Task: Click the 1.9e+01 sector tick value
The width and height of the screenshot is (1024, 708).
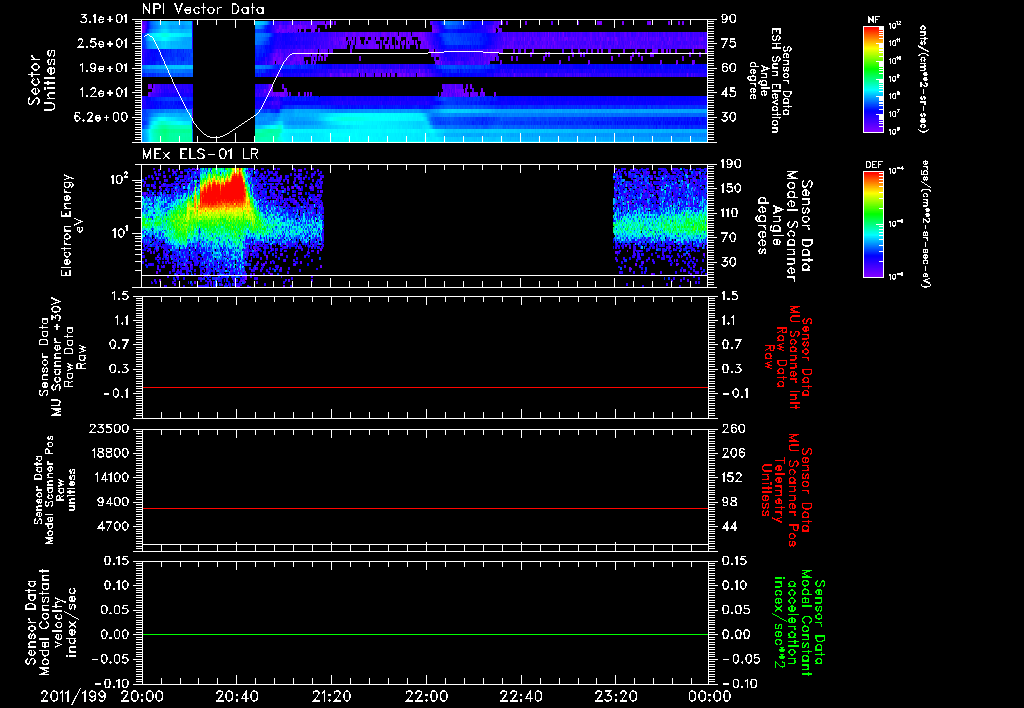Action: [104, 68]
